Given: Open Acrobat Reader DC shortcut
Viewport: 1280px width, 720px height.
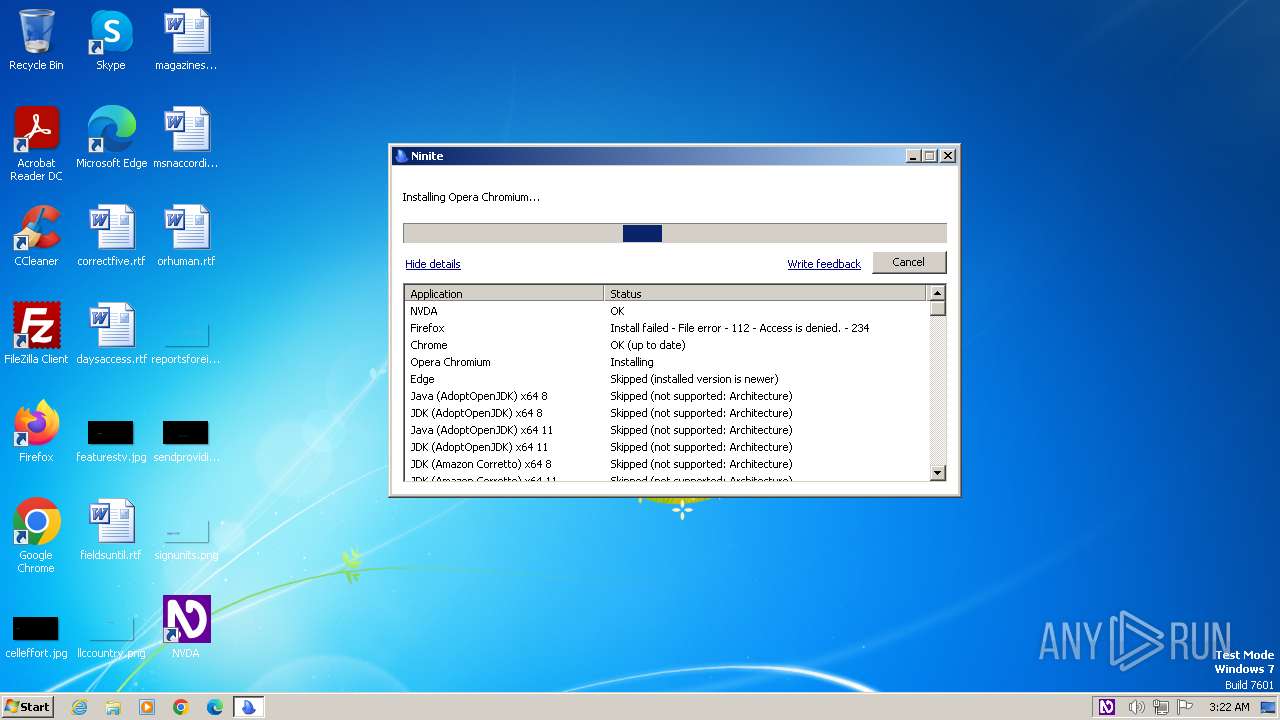Looking at the screenshot, I should [x=36, y=144].
